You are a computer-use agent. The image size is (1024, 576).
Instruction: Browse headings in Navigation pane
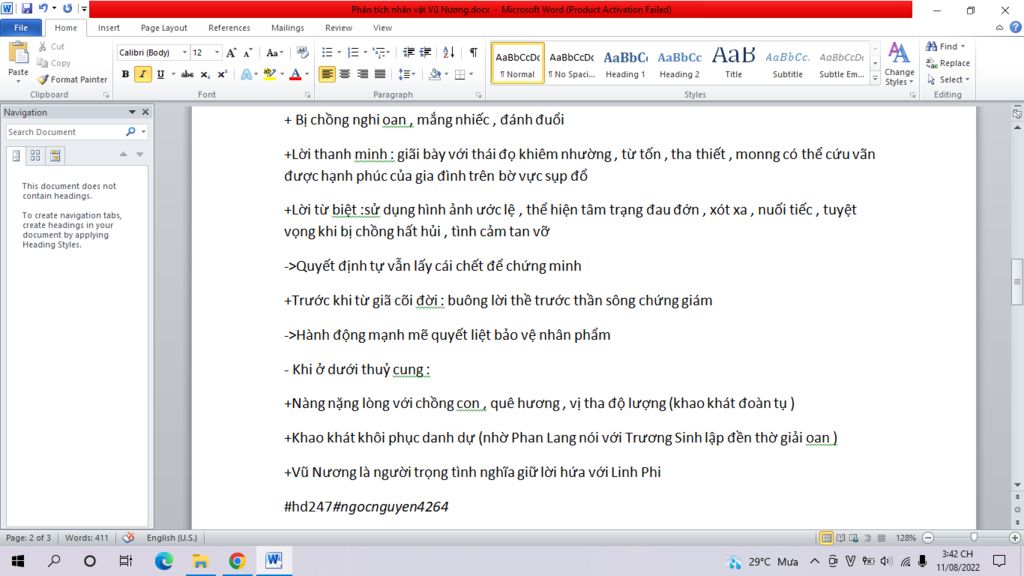pyautogui.click(x=16, y=155)
